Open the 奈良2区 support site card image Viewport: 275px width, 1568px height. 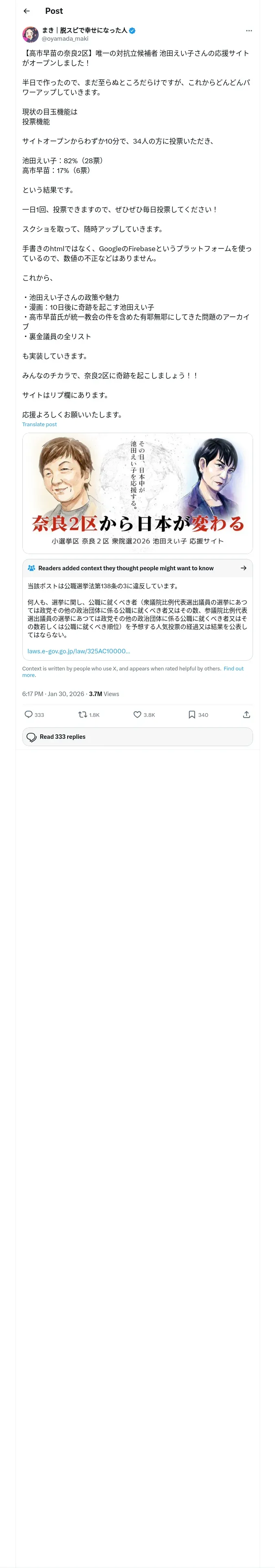point(137,493)
